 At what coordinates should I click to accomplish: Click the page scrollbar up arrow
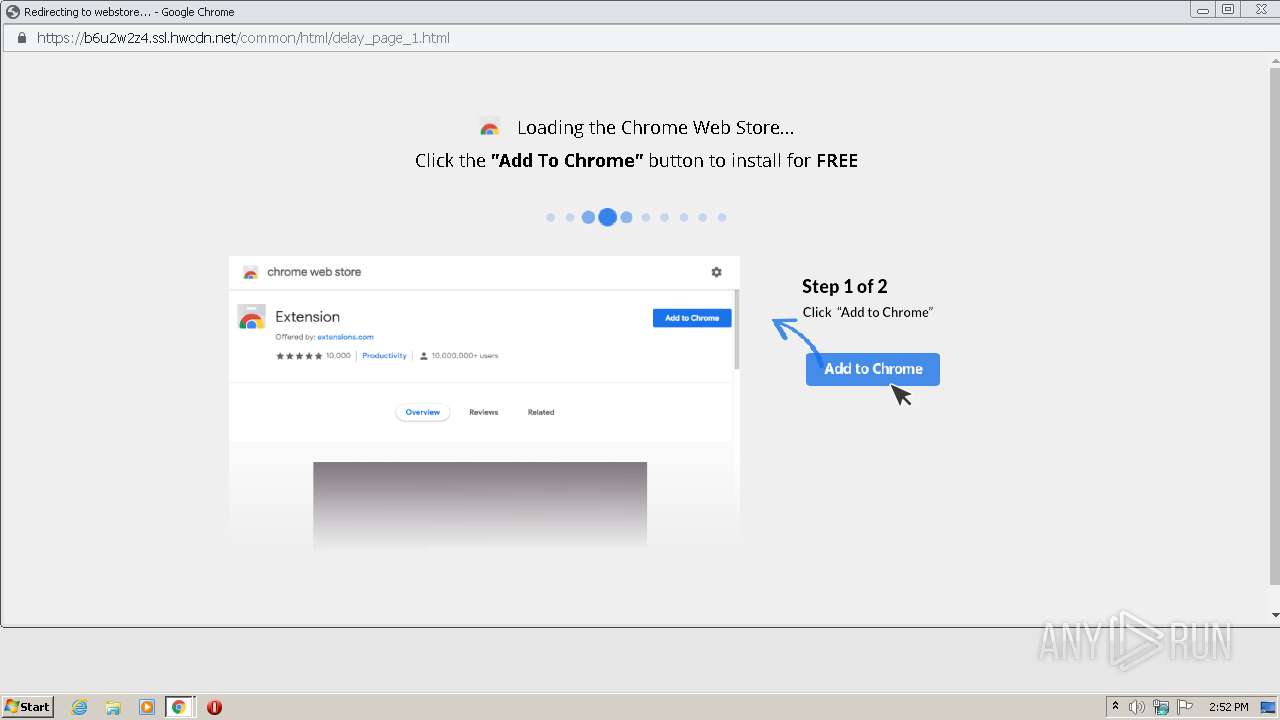pos(1274,61)
